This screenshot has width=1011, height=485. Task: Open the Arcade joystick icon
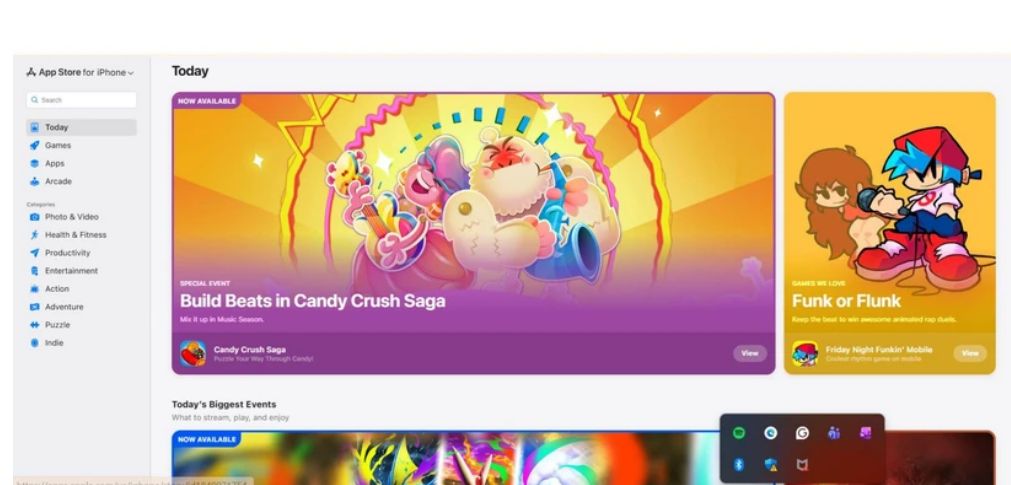click(x=35, y=181)
